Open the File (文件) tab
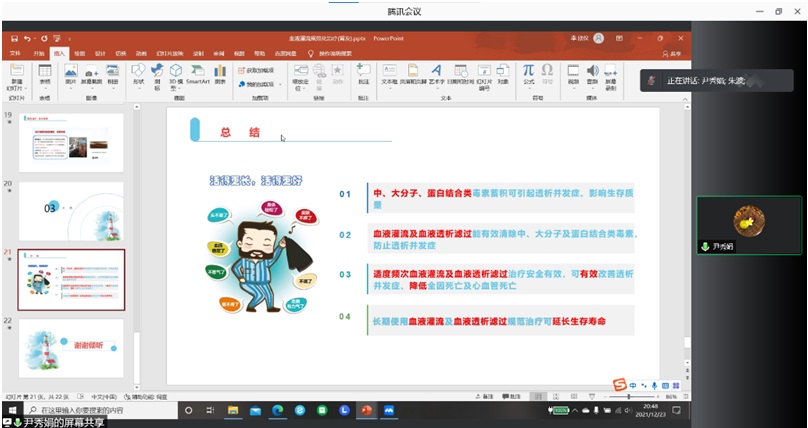 (x=15, y=53)
